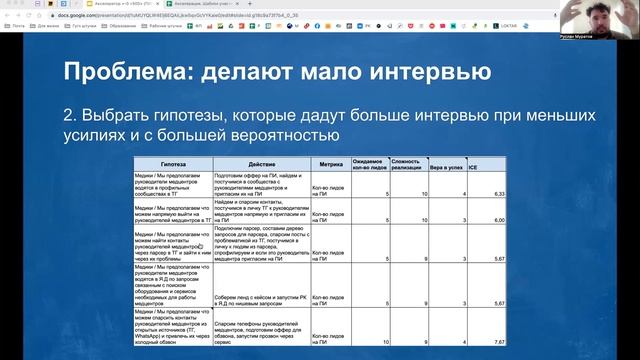640x360 pixels.
Task: Click the bar chart bookmark icon
Action: pyautogui.click(x=210, y=26)
